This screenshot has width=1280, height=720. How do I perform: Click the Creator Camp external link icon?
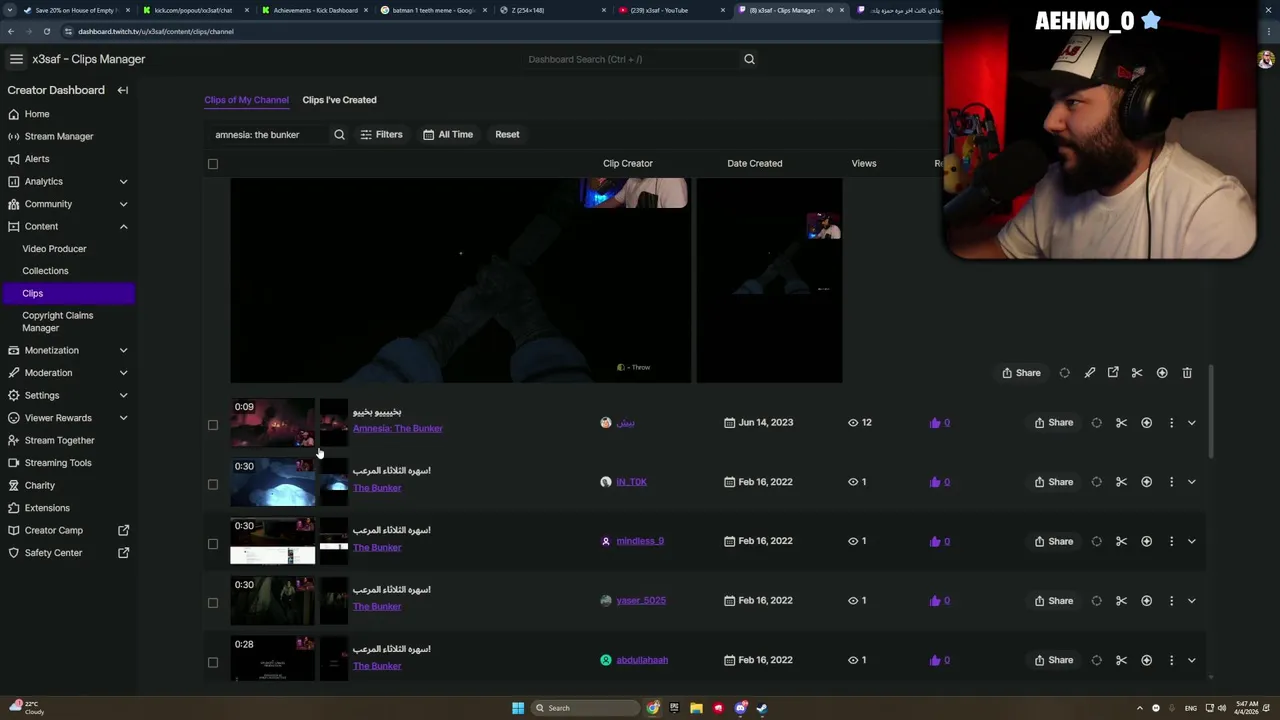[x=124, y=530]
